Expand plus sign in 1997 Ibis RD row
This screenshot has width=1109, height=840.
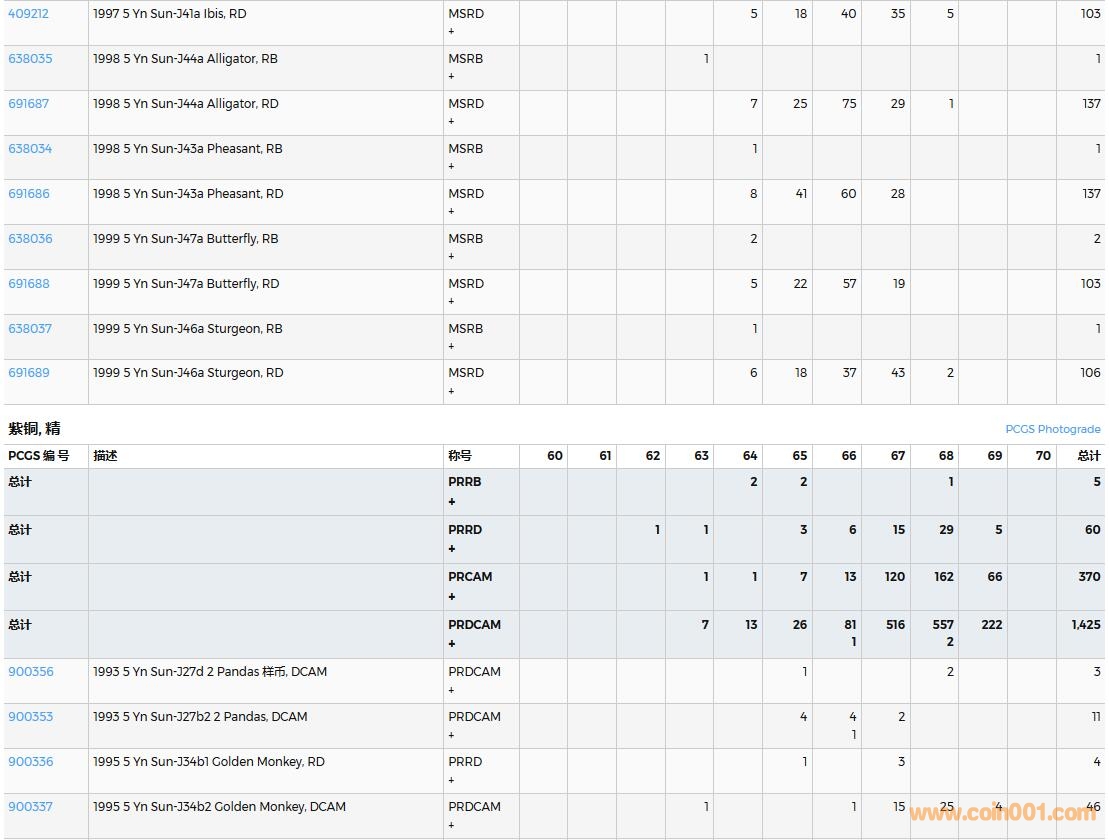(452, 32)
